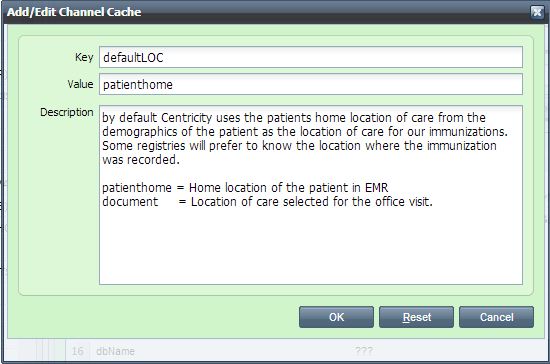This screenshot has height=364, width=550.
Task: Dismiss the dialog using Cancel
Action: pos(496,317)
